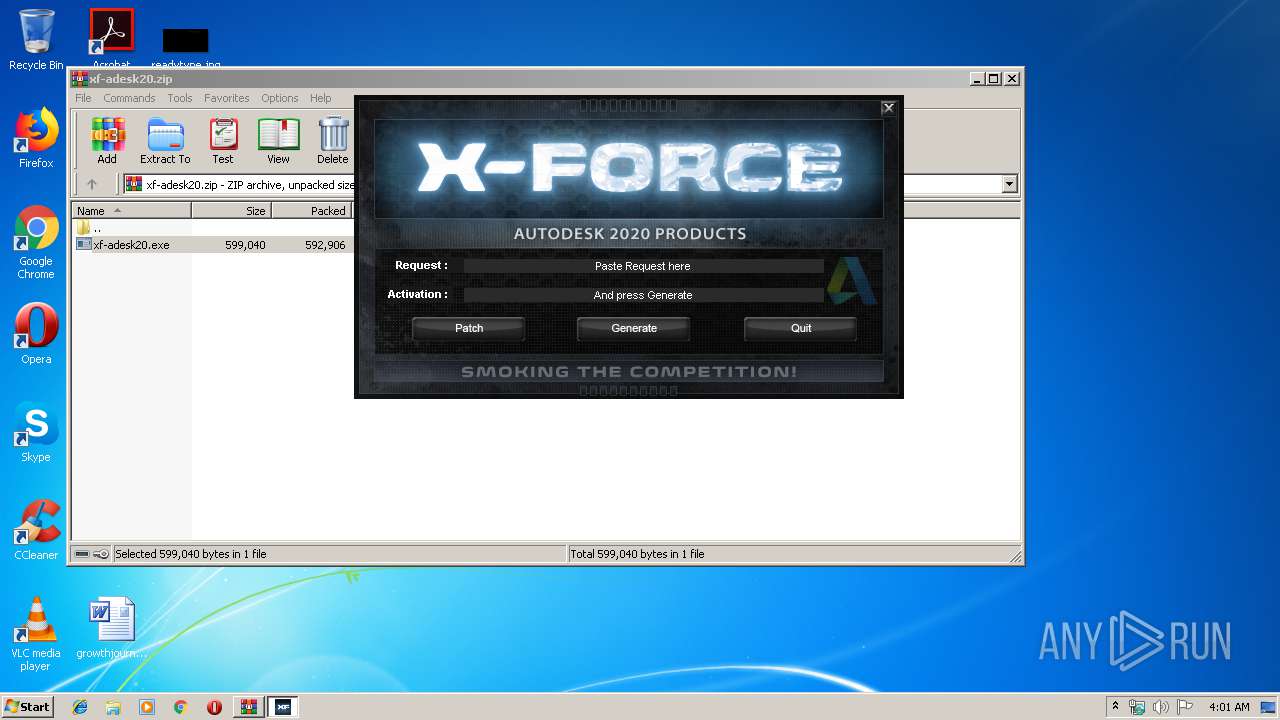Open the Google Chrome desktop shortcut

coord(36,242)
